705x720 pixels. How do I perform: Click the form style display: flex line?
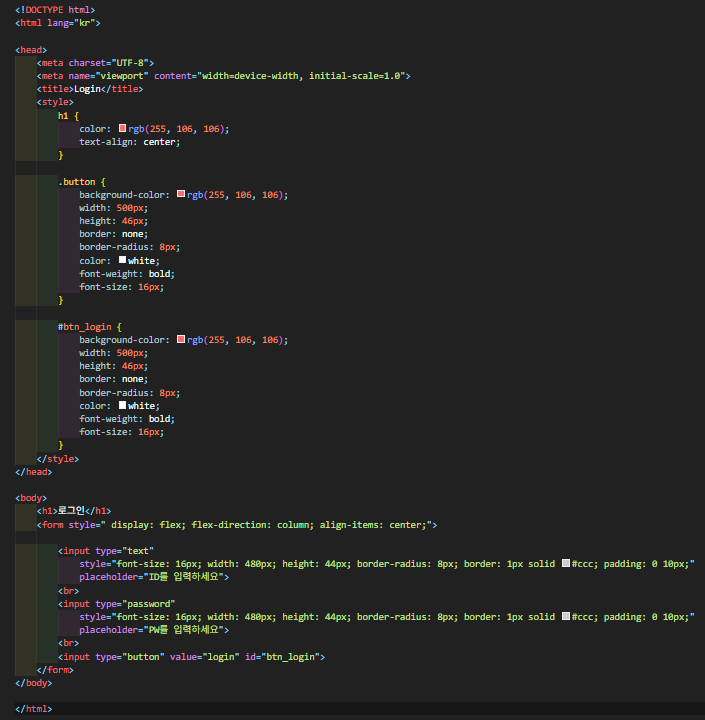pyautogui.click(x=237, y=525)
